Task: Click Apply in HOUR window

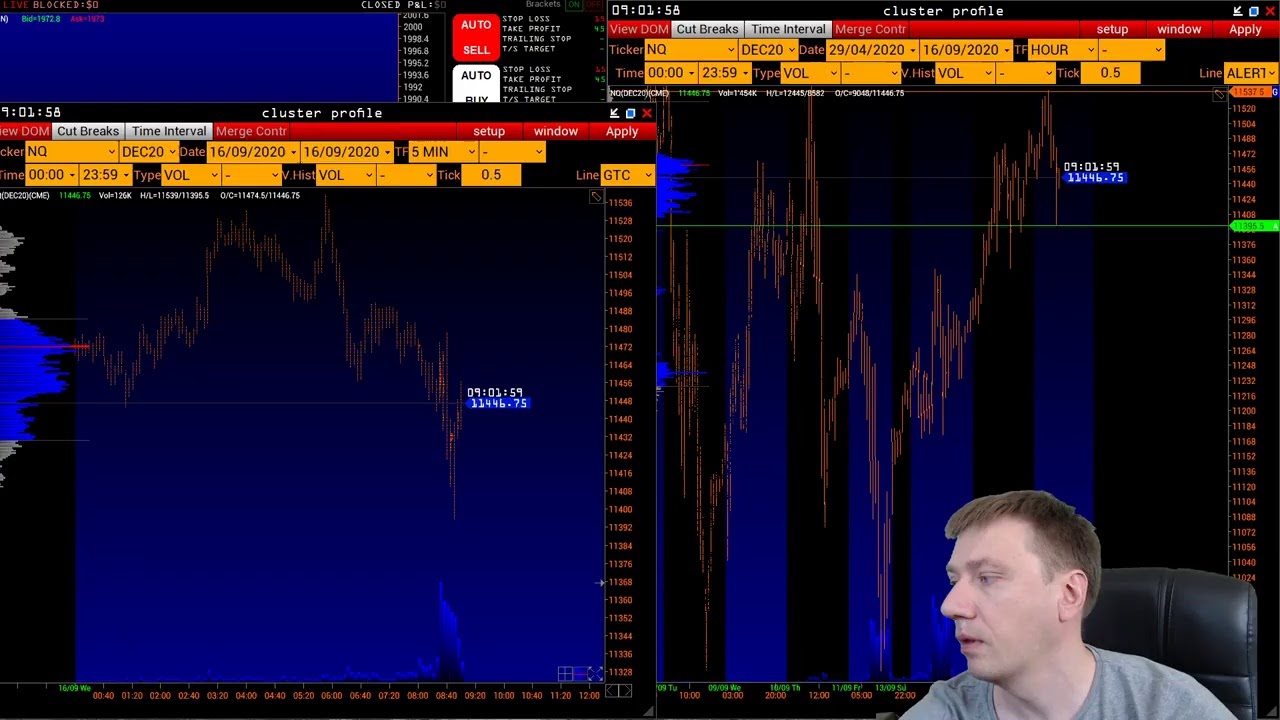Action: coord(1245,29)
